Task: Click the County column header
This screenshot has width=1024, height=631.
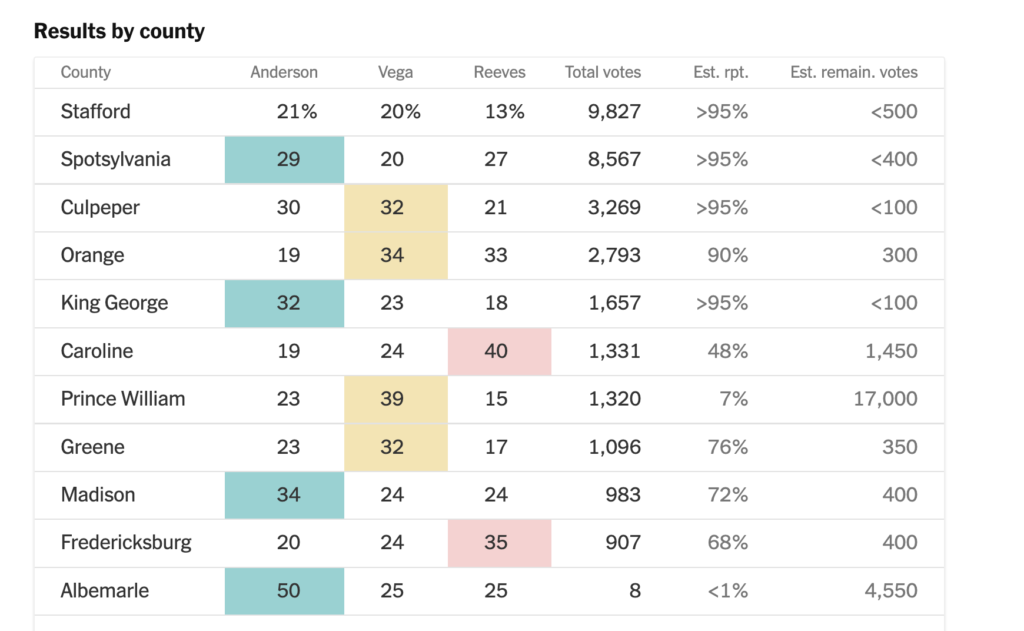Action: 86,72
